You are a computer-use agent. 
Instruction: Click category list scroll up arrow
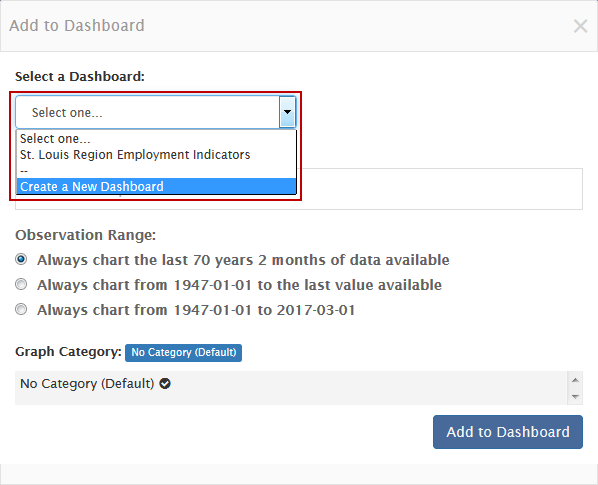[575, 380]
